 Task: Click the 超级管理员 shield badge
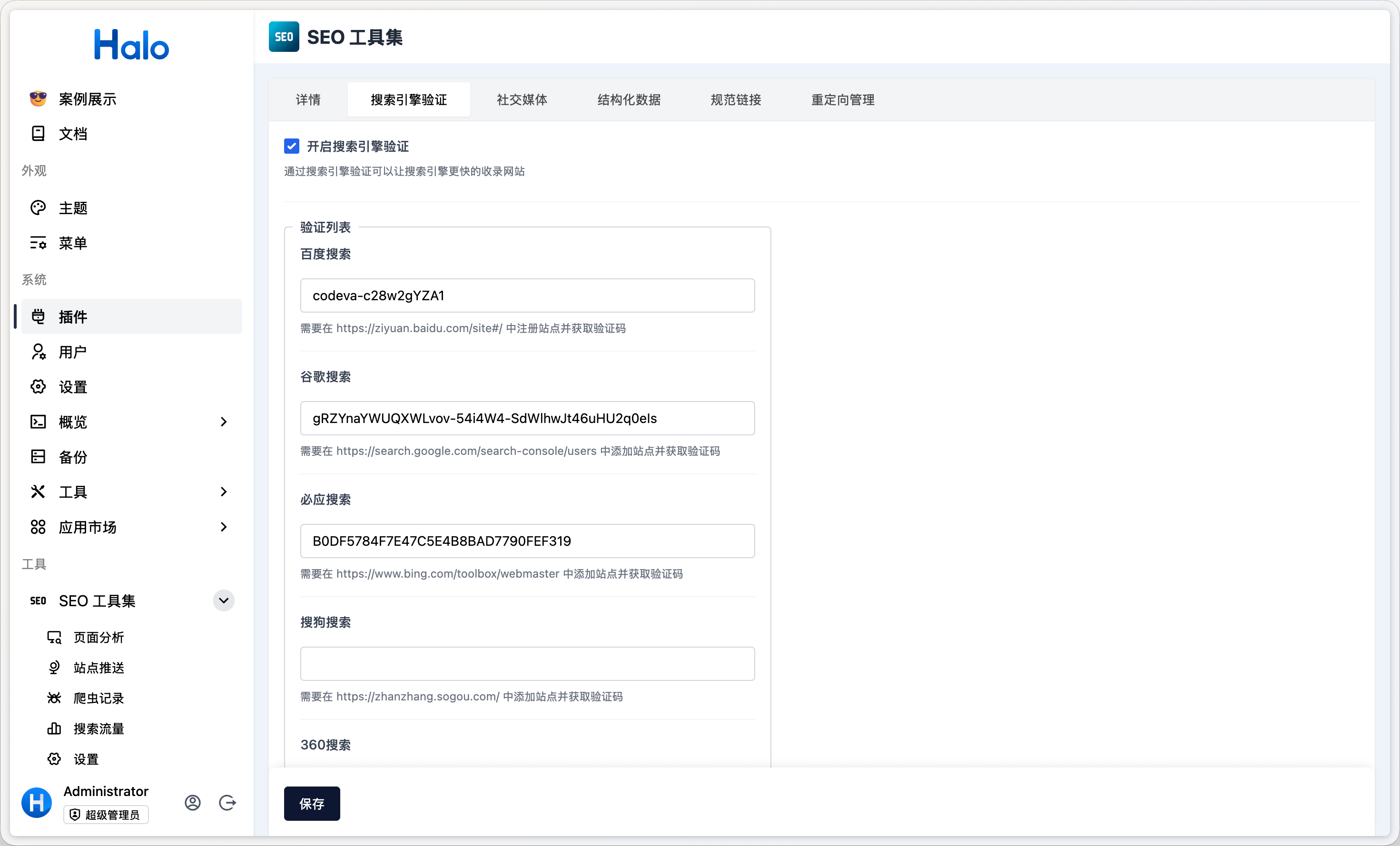(x=106, y=815)
